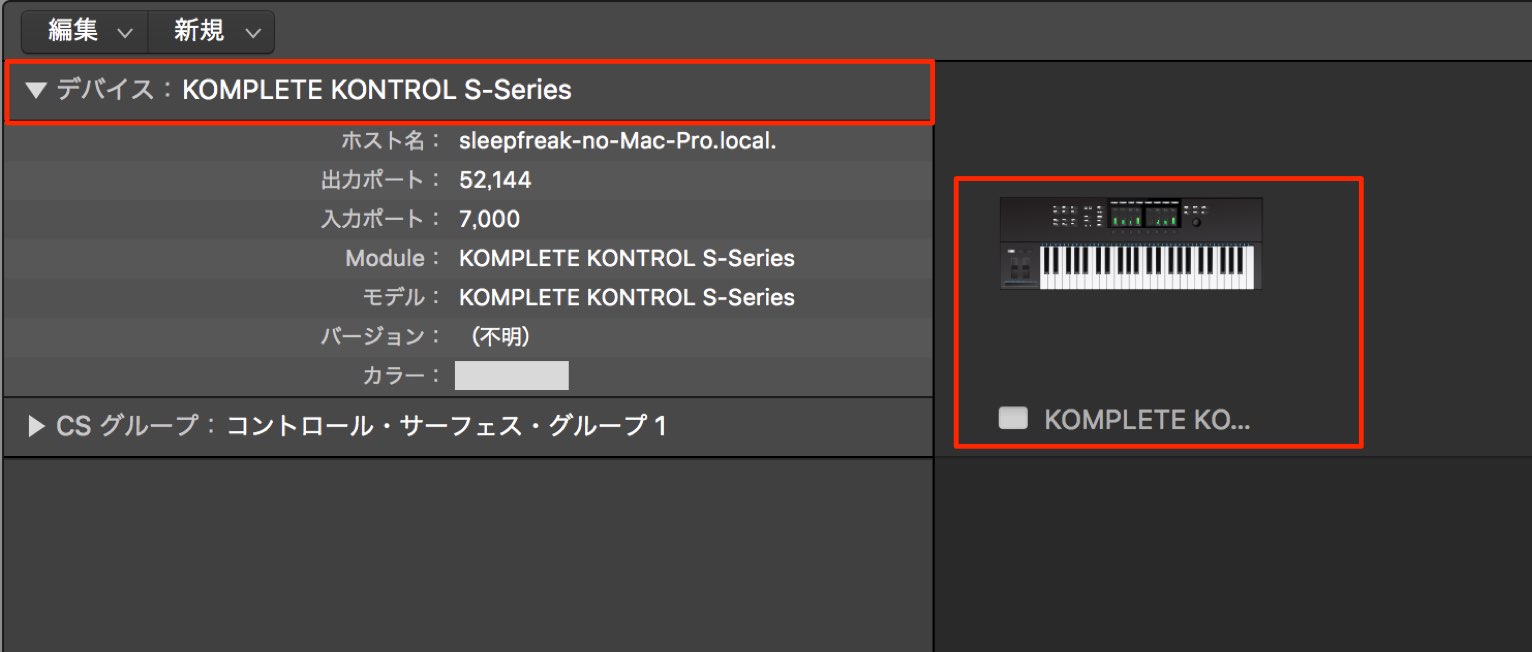Select the KOMPLETE KONTROL keyboard device image

click(1131, 243)
